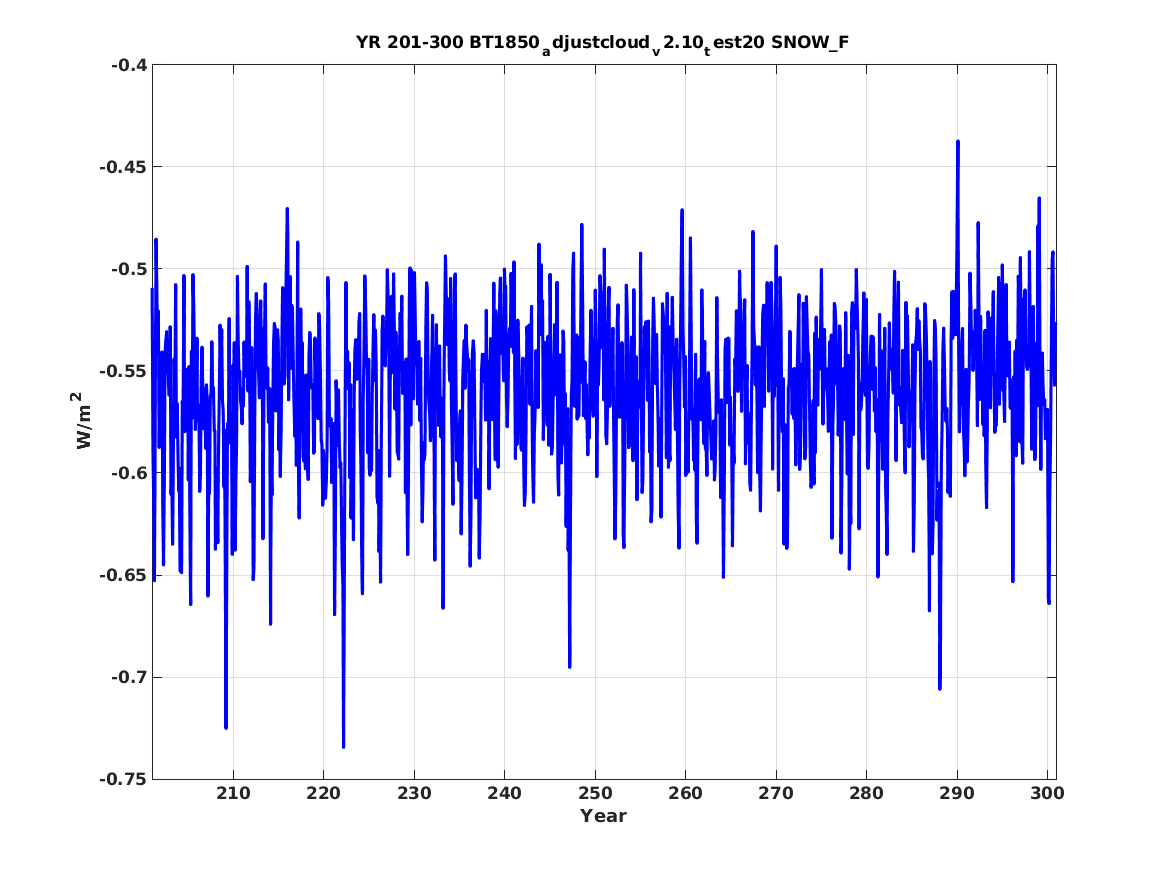Screen dimensions: 1167x875
Task: Click the y-axis tick label -0.6
Action: click(129, 473)
